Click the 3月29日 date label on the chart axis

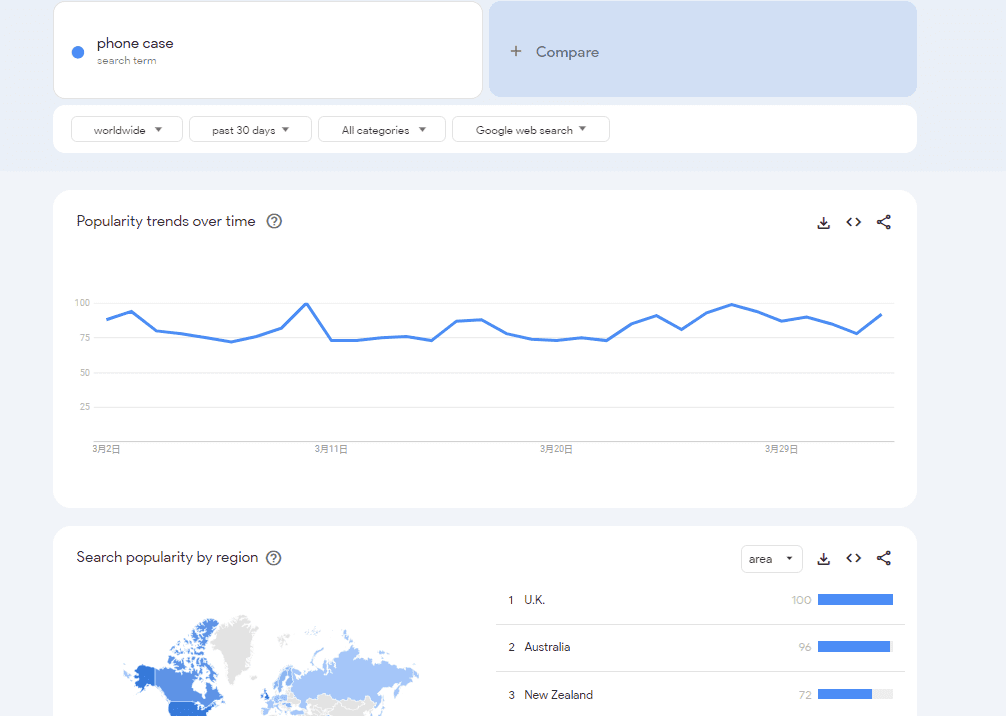pos(781,449)
